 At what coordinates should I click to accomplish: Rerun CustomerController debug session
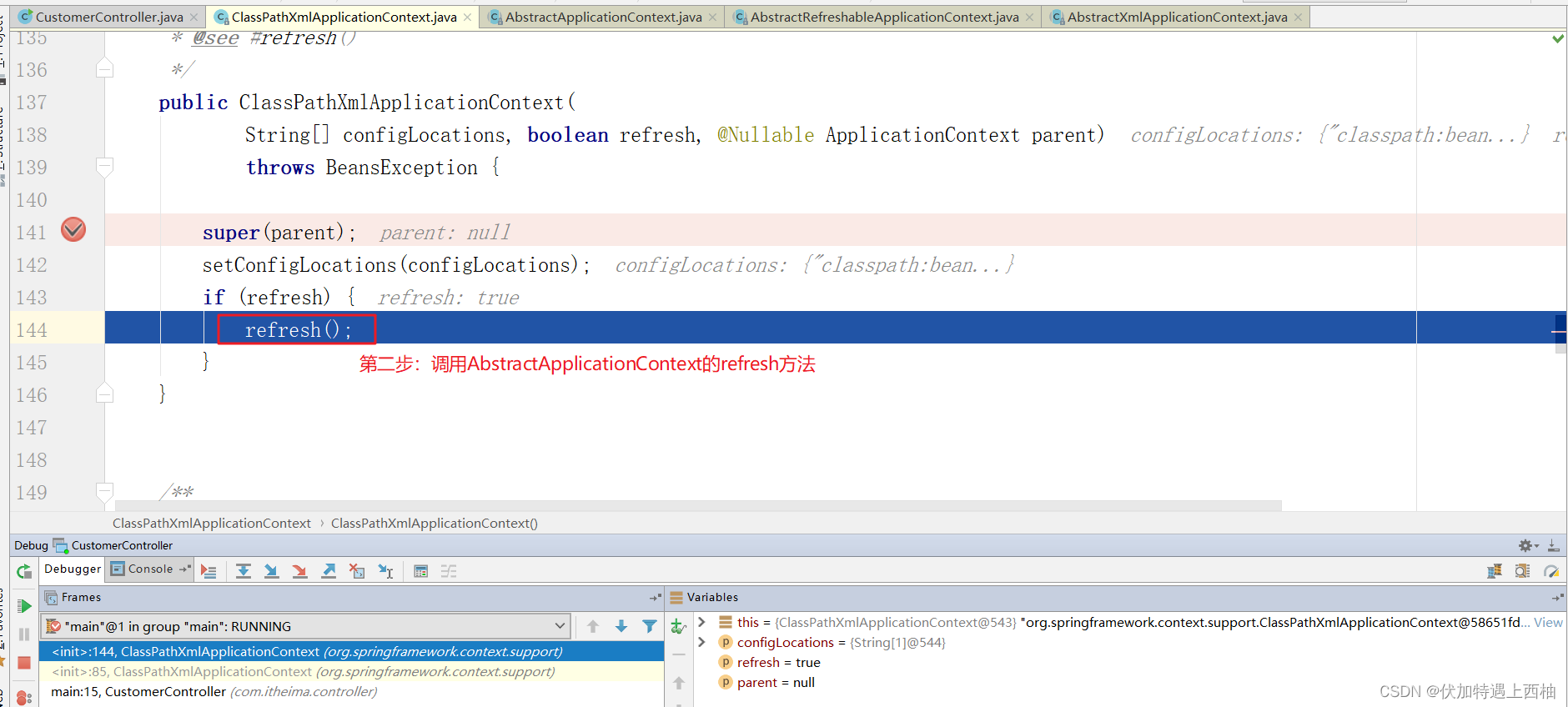click(24, 571)
